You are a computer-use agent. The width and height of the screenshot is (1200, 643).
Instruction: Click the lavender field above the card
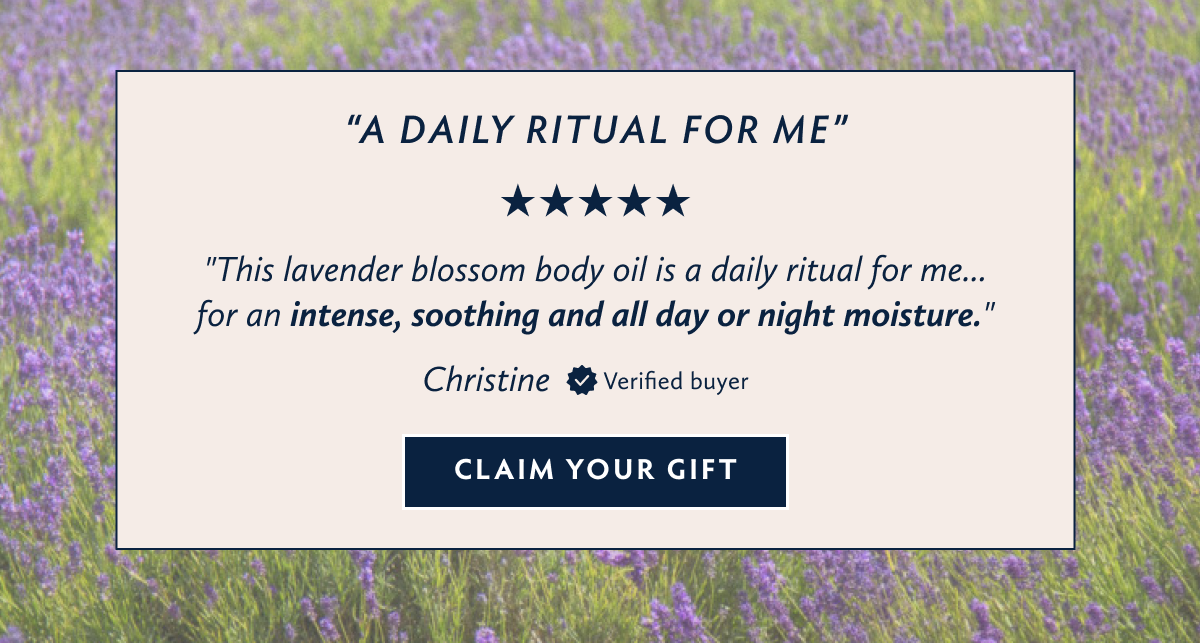tap(600, 35)
